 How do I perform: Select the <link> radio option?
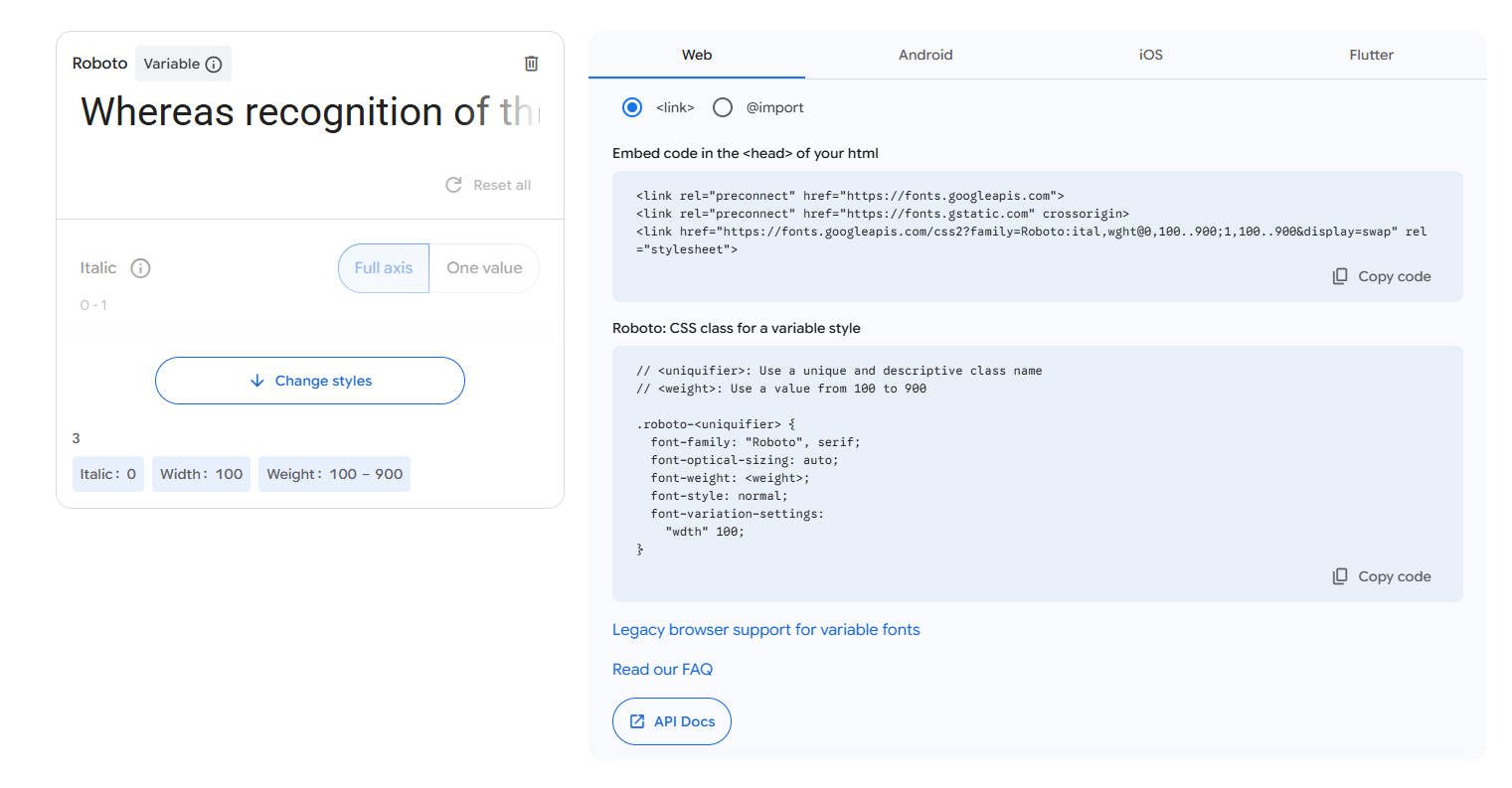[632, 107]
